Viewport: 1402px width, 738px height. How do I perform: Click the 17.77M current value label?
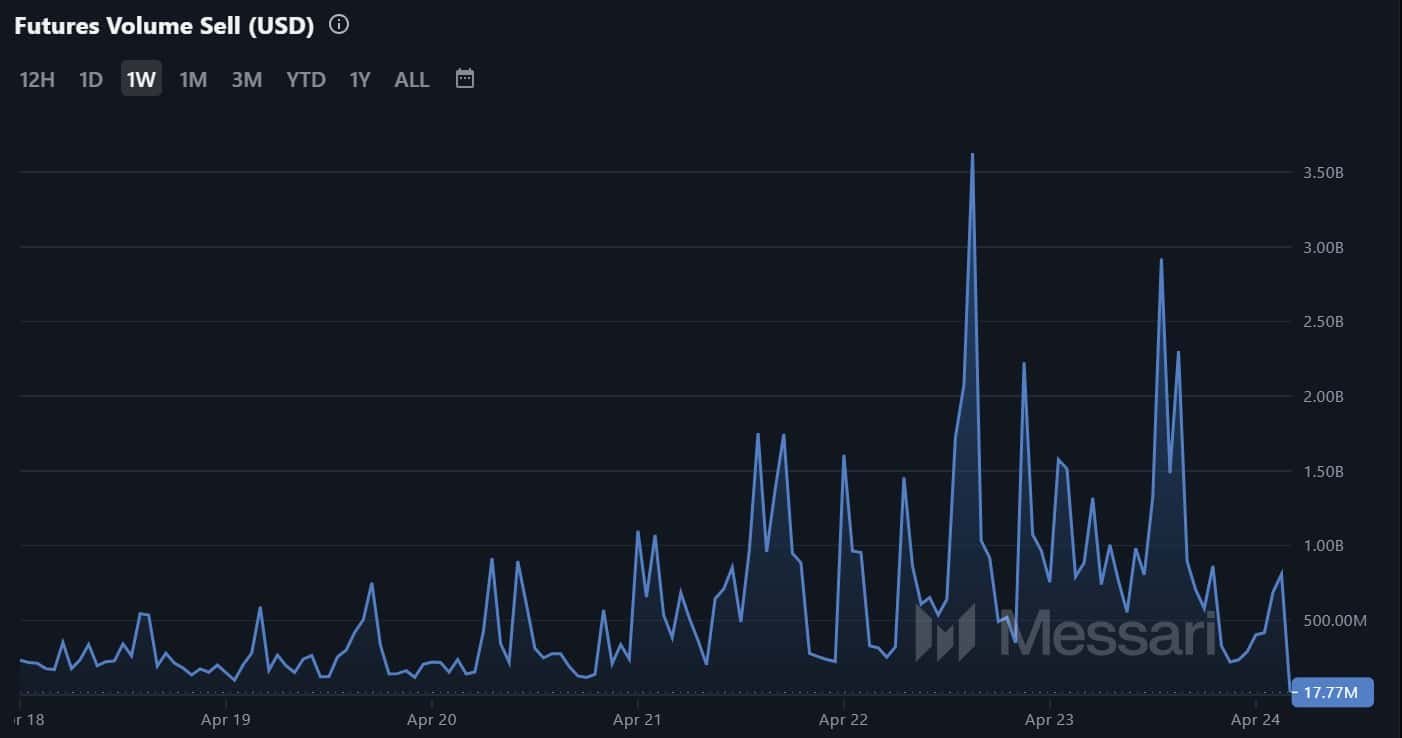coord(1332,692)
